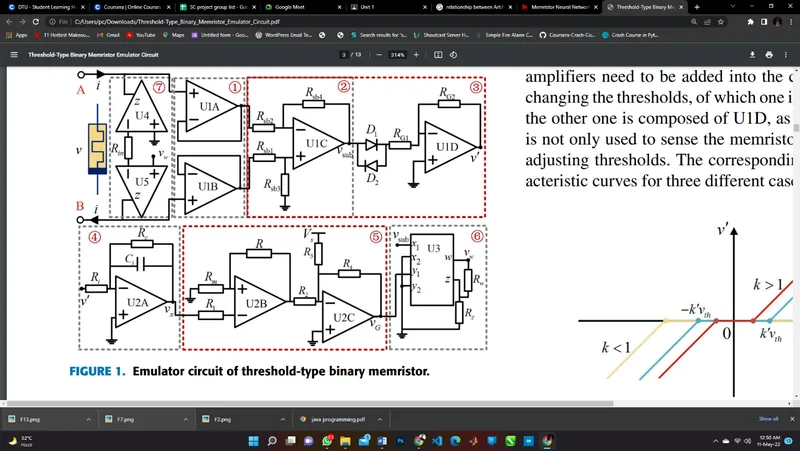Open the address bar zoom magnifier

[x=694, y=22]
